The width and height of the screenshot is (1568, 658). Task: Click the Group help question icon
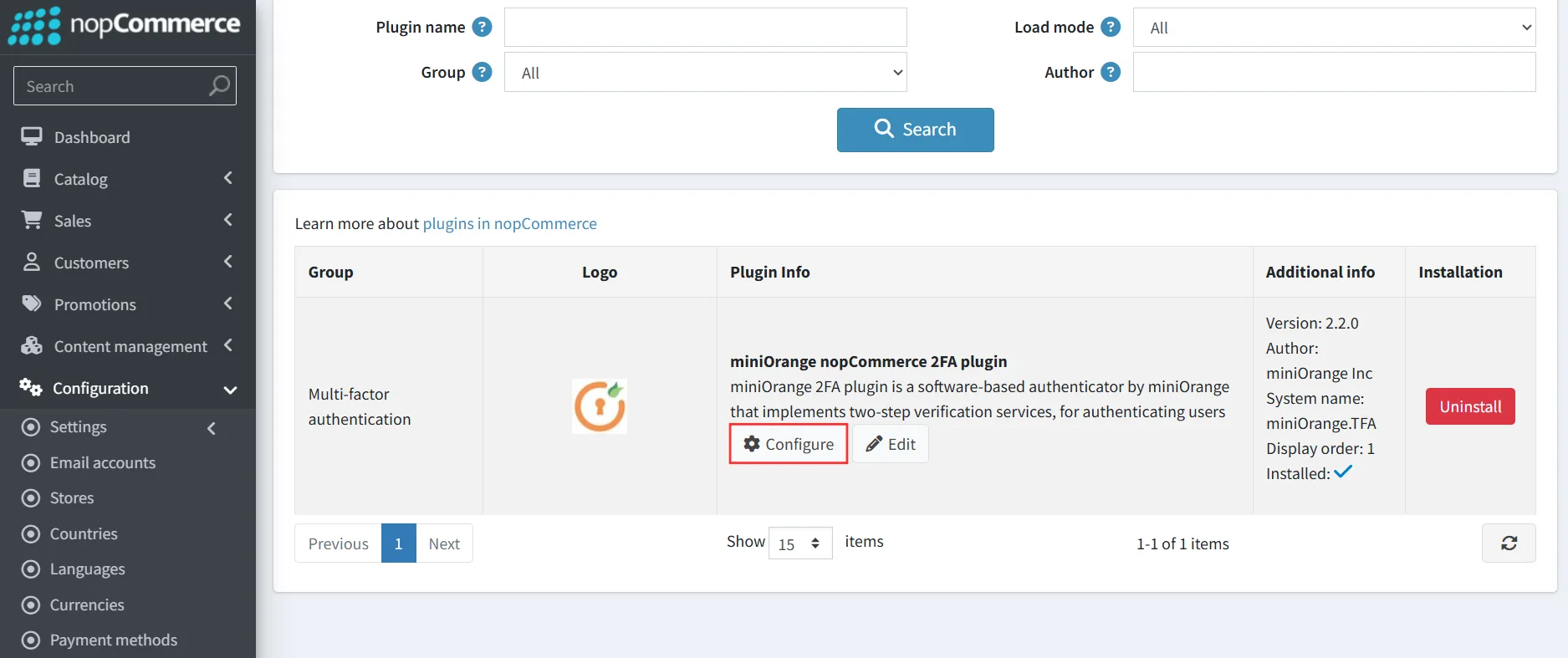click(x=482, y=72)
